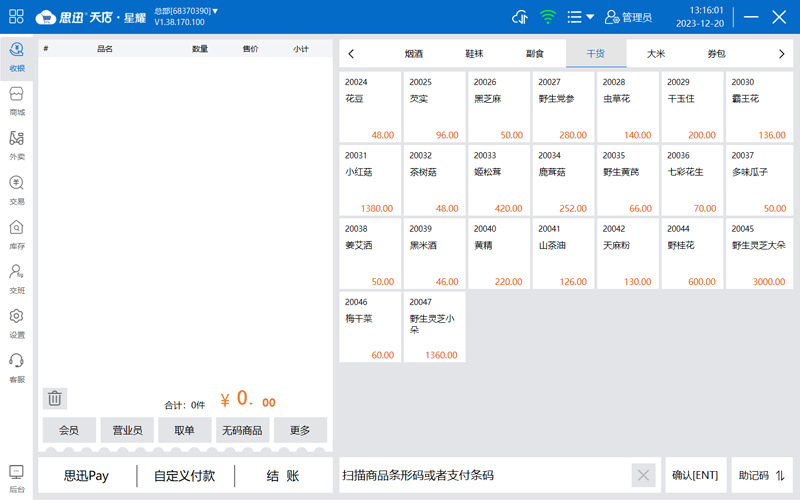Click the 小计 subtotal column header
The width and height of the screenshot is (800, 500).
pos(301,49)
